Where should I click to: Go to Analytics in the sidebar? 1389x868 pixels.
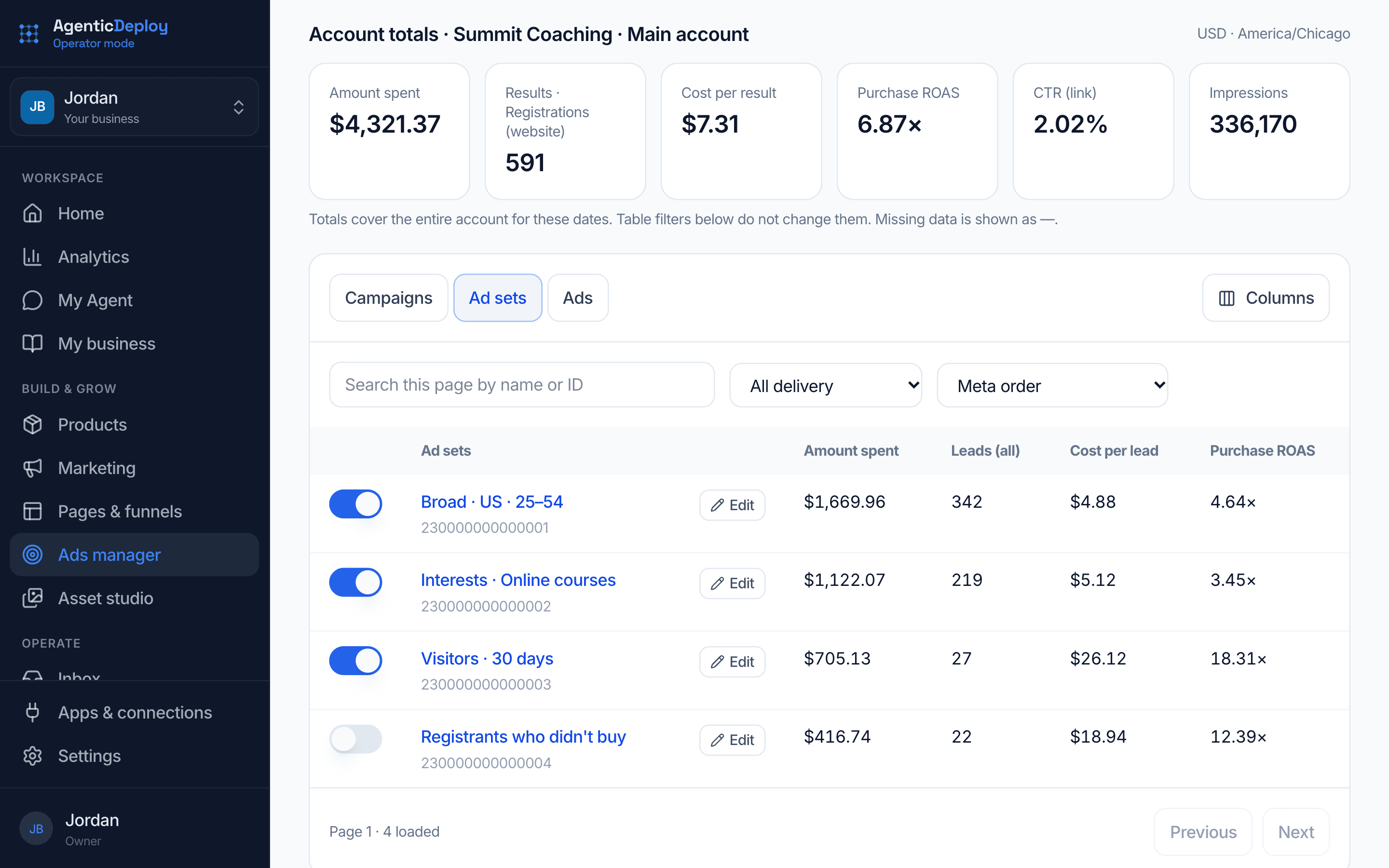tap(134, 257)
